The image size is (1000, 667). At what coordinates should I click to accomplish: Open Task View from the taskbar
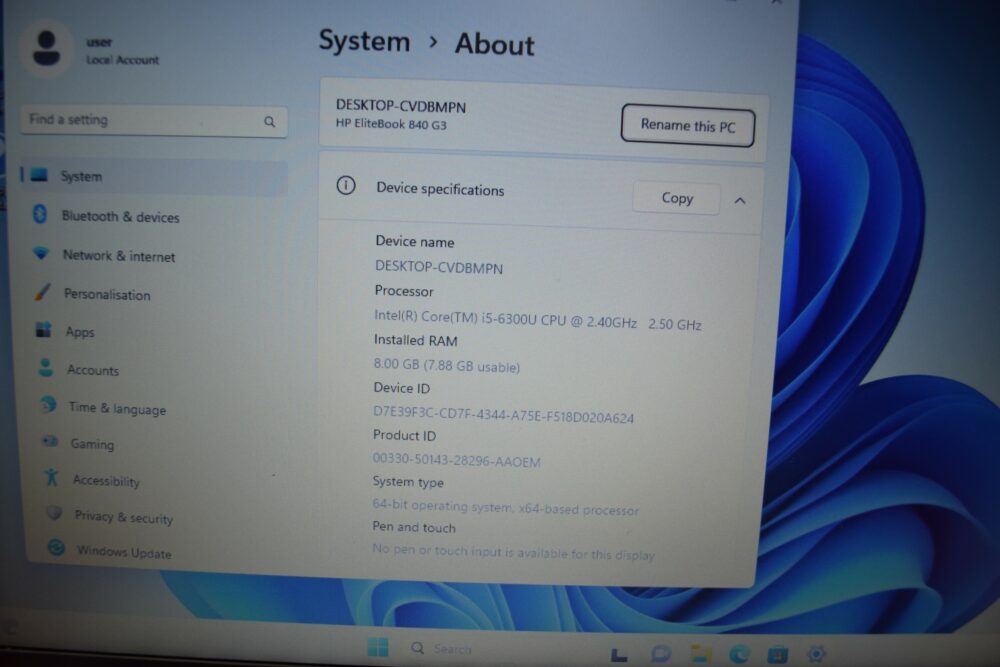coord(618,654)
